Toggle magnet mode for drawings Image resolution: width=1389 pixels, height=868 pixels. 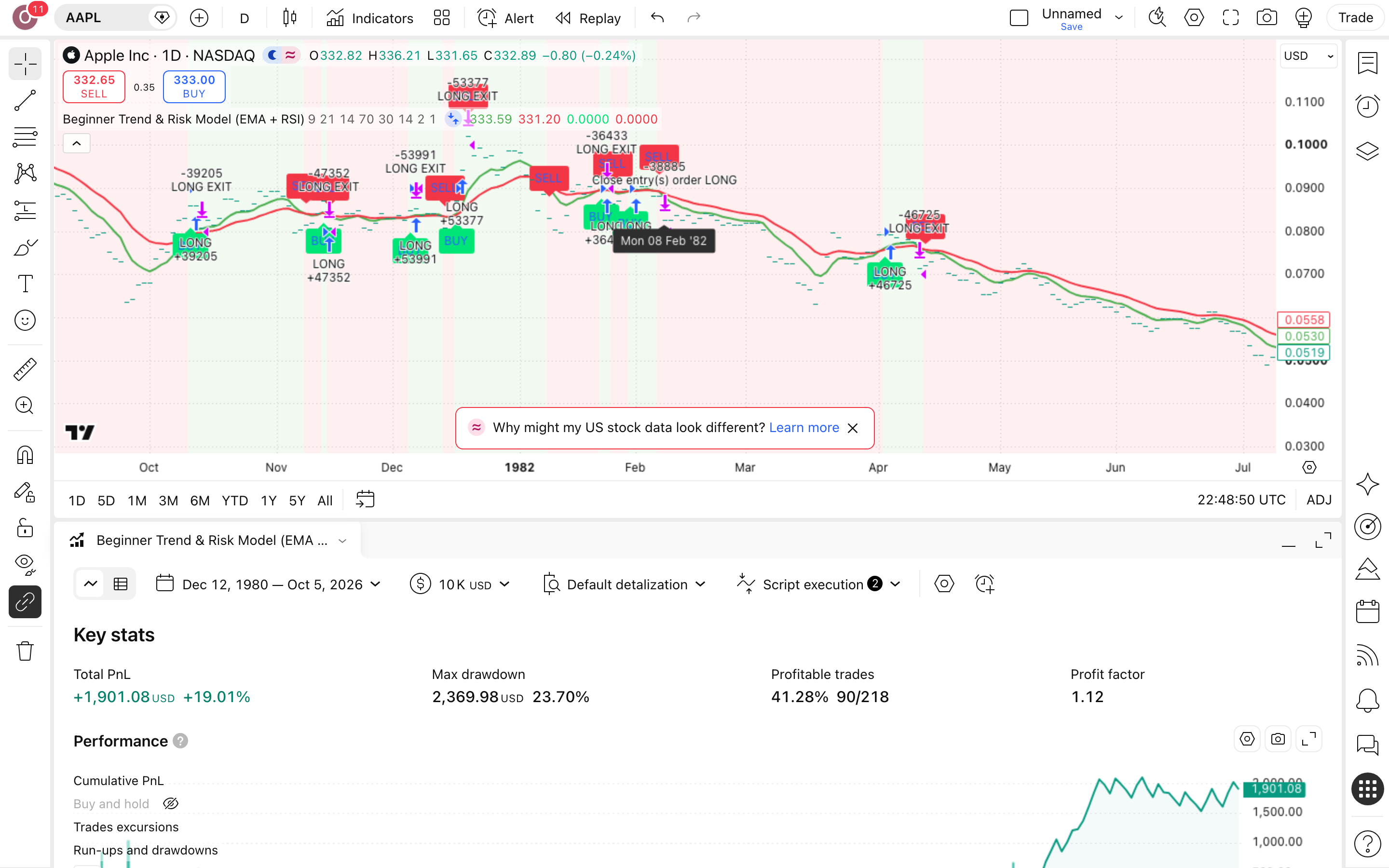(25, 455)
